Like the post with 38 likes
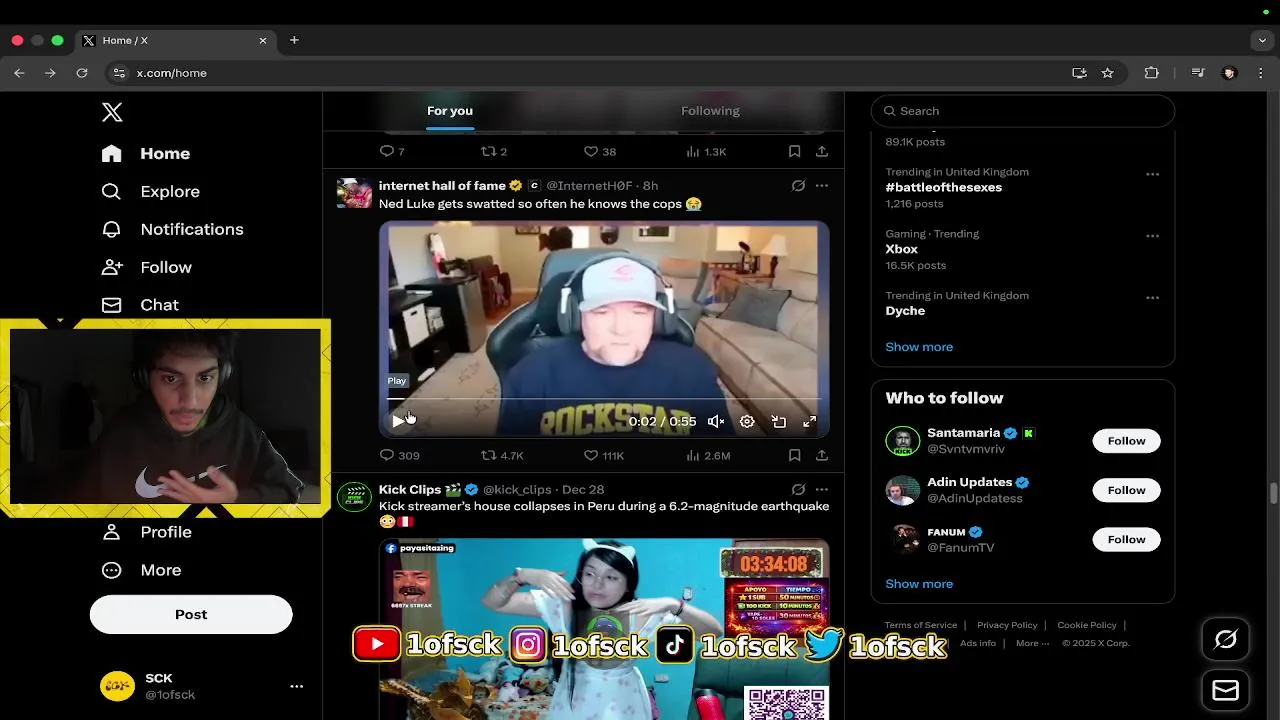The image size is (1280, 720). (x=600, y=151)
